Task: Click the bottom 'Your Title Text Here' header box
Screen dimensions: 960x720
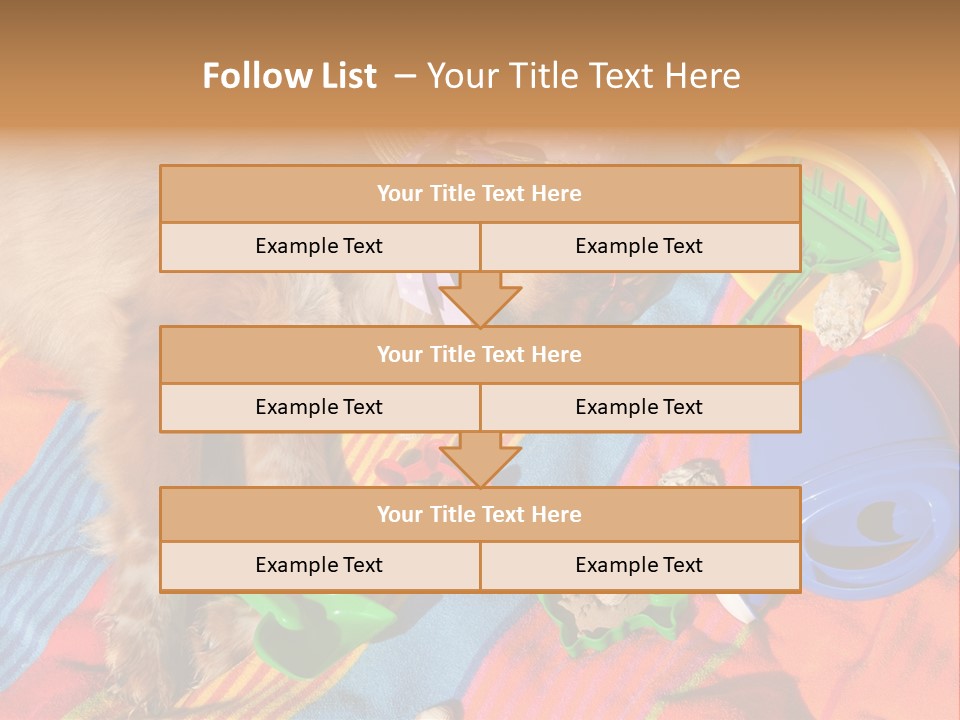Action: (480, 514)
